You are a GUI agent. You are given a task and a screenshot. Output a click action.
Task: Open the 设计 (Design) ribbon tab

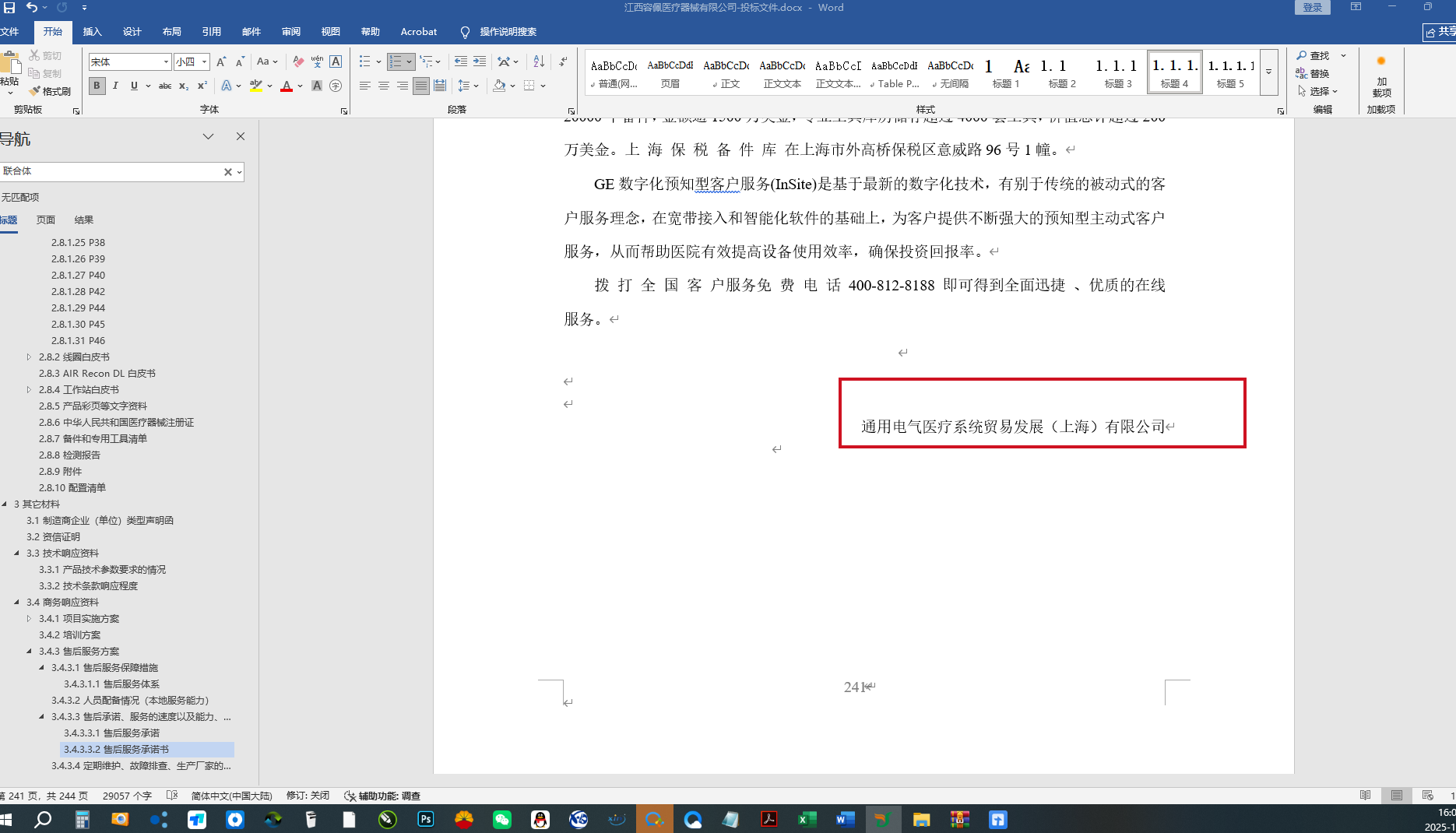click(x=132, y=32)
